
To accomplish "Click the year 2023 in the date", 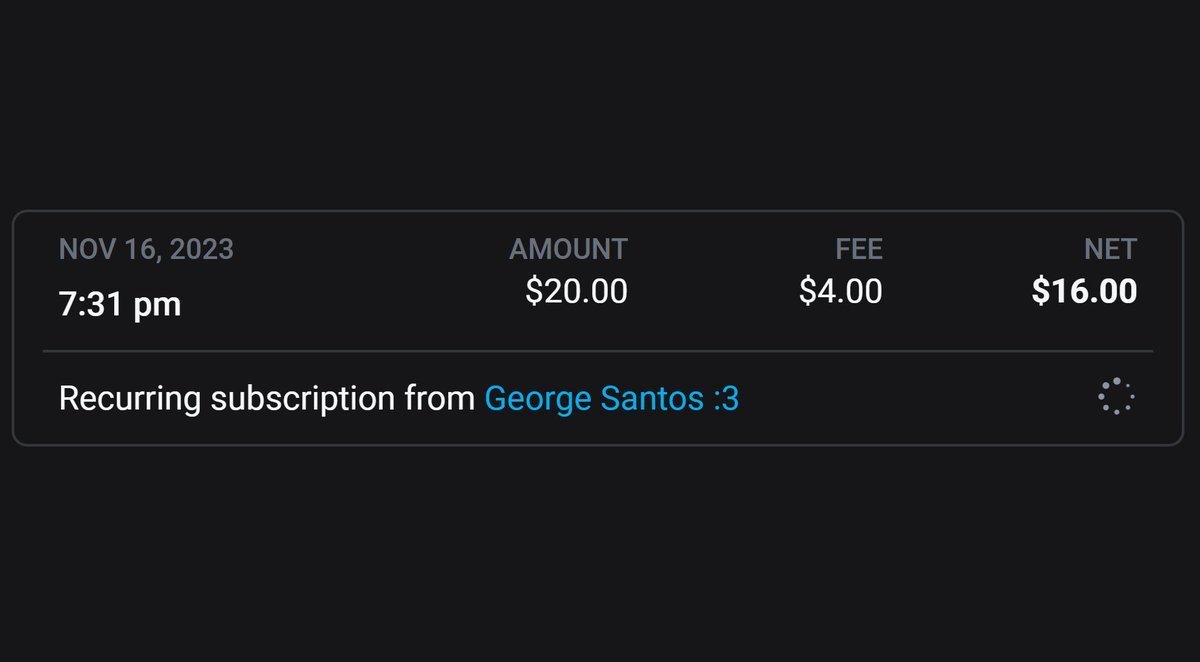I will click(x=203, y=249).
